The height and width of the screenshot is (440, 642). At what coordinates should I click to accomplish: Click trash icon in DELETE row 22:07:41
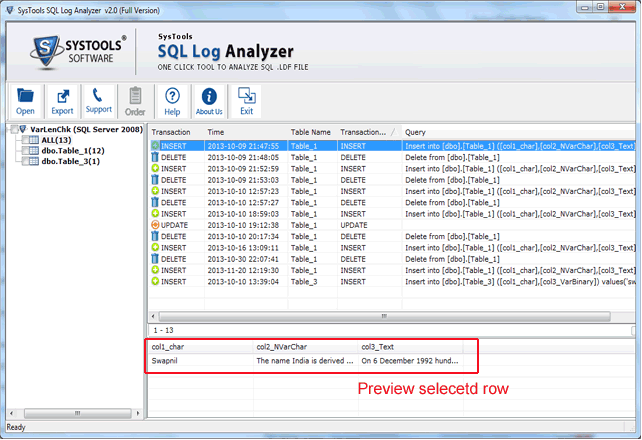[x=155, y=259]
